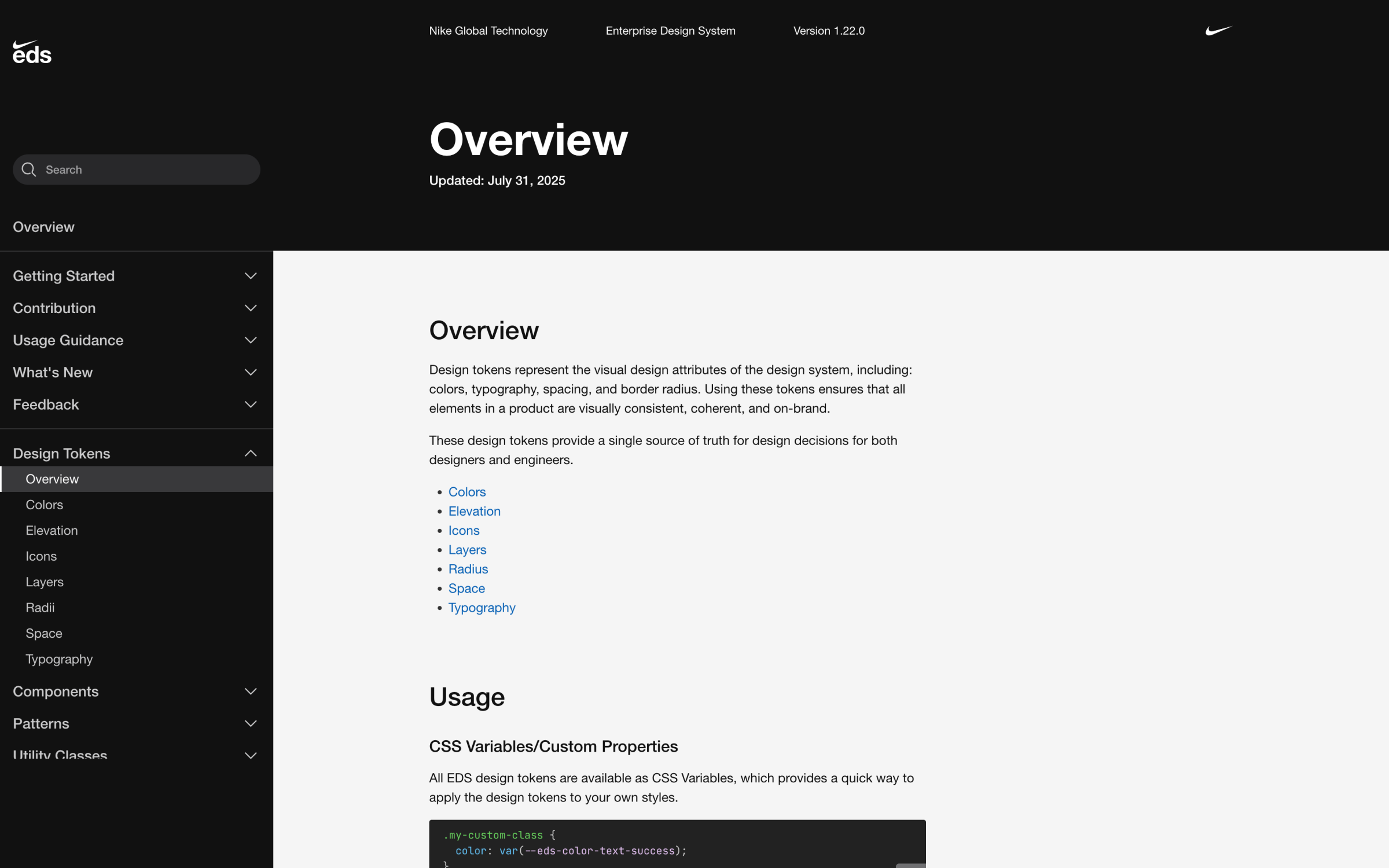Viewport: 1389px width, 868px height.
Task: Open the Getting Started section label
Action: tap(64, 276)
